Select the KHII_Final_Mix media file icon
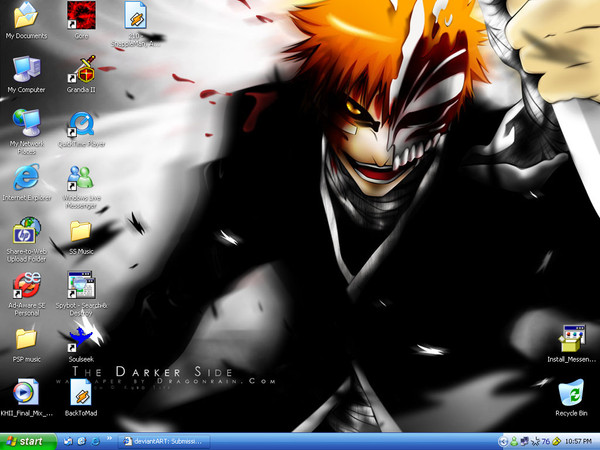The width and height of the screenshot is (600, 450). coord(26,392)
